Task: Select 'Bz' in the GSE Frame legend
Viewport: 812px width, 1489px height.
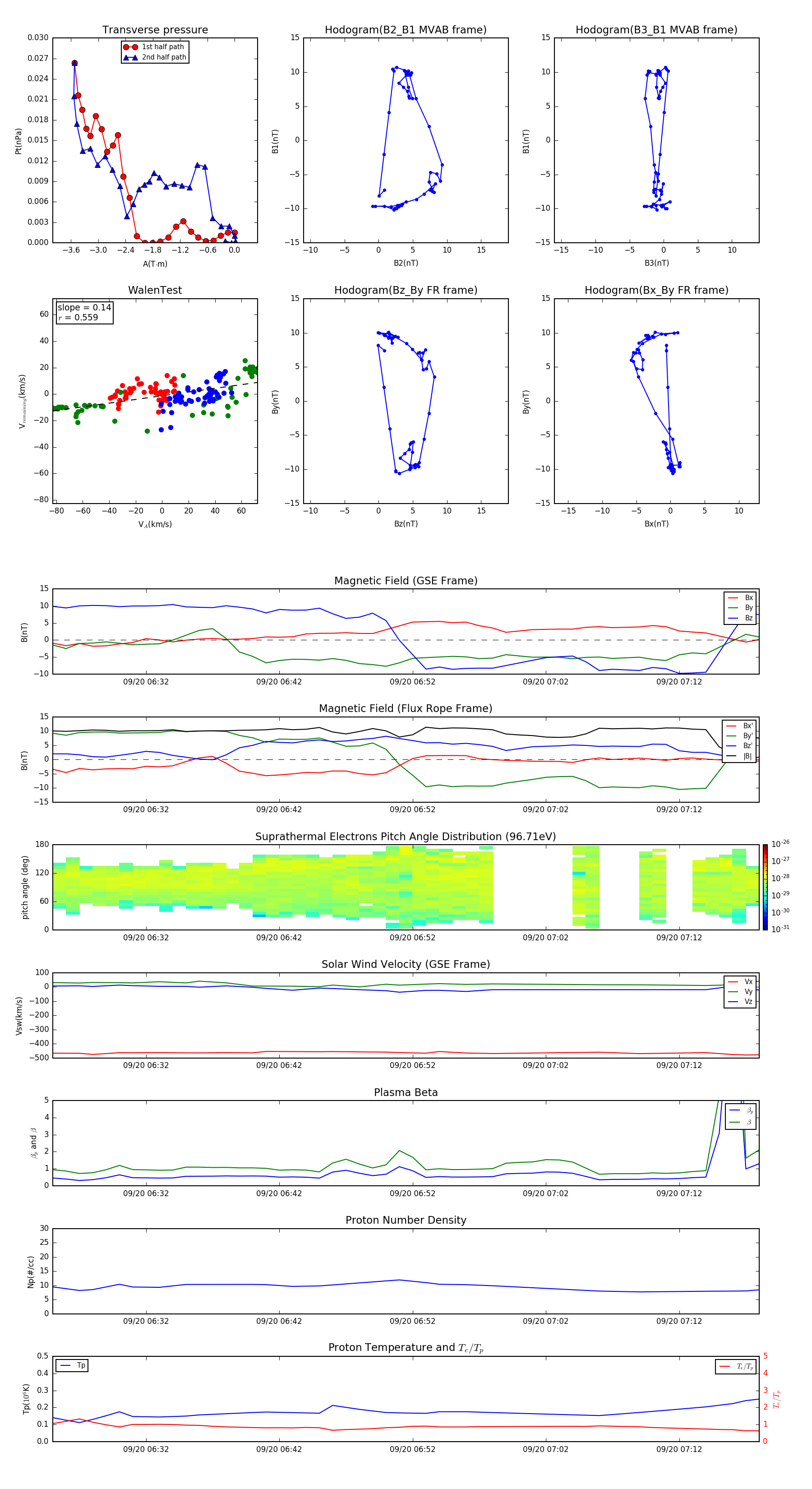Action: 741,618
